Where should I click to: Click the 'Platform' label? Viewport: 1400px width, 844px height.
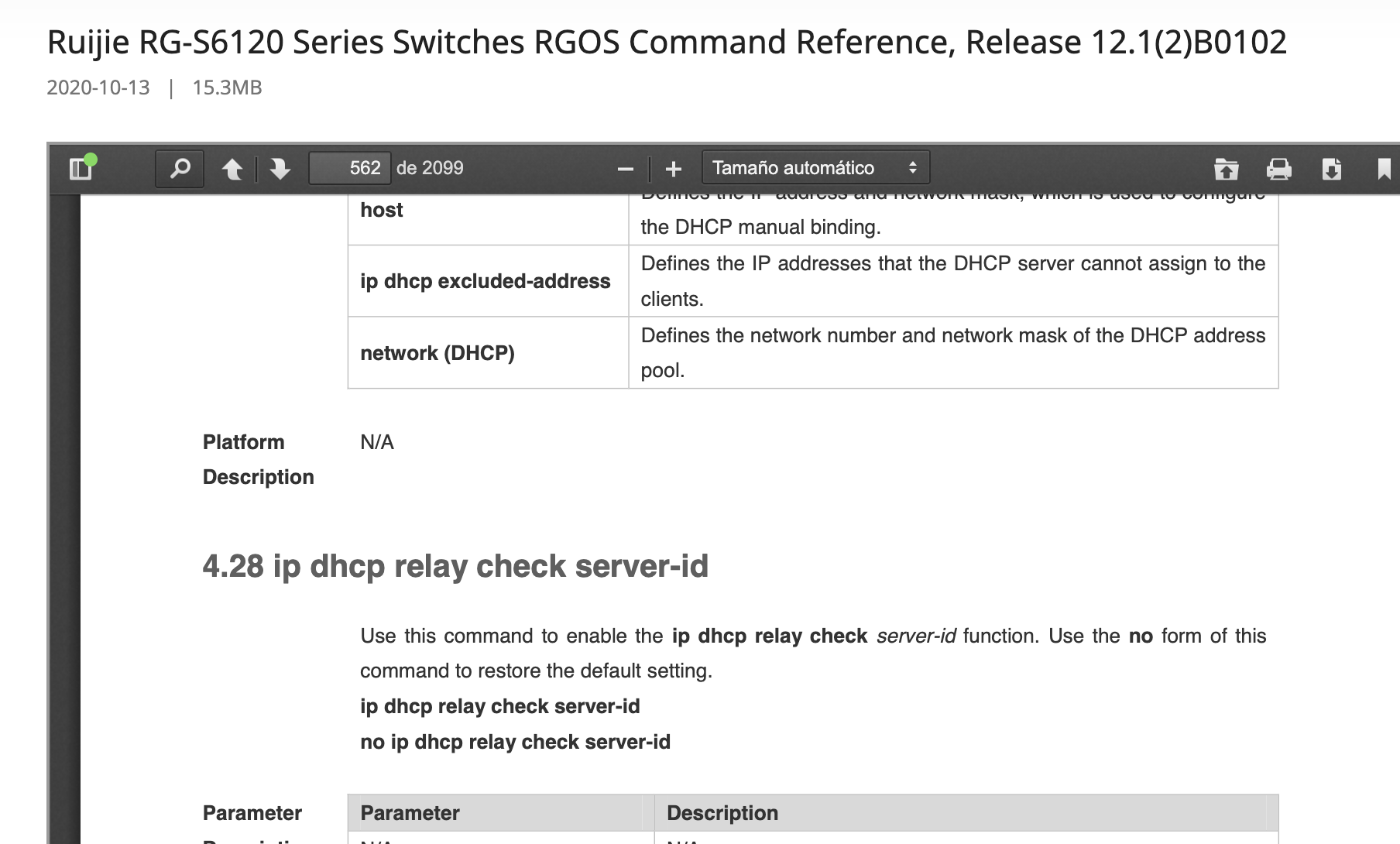[243, 442]
